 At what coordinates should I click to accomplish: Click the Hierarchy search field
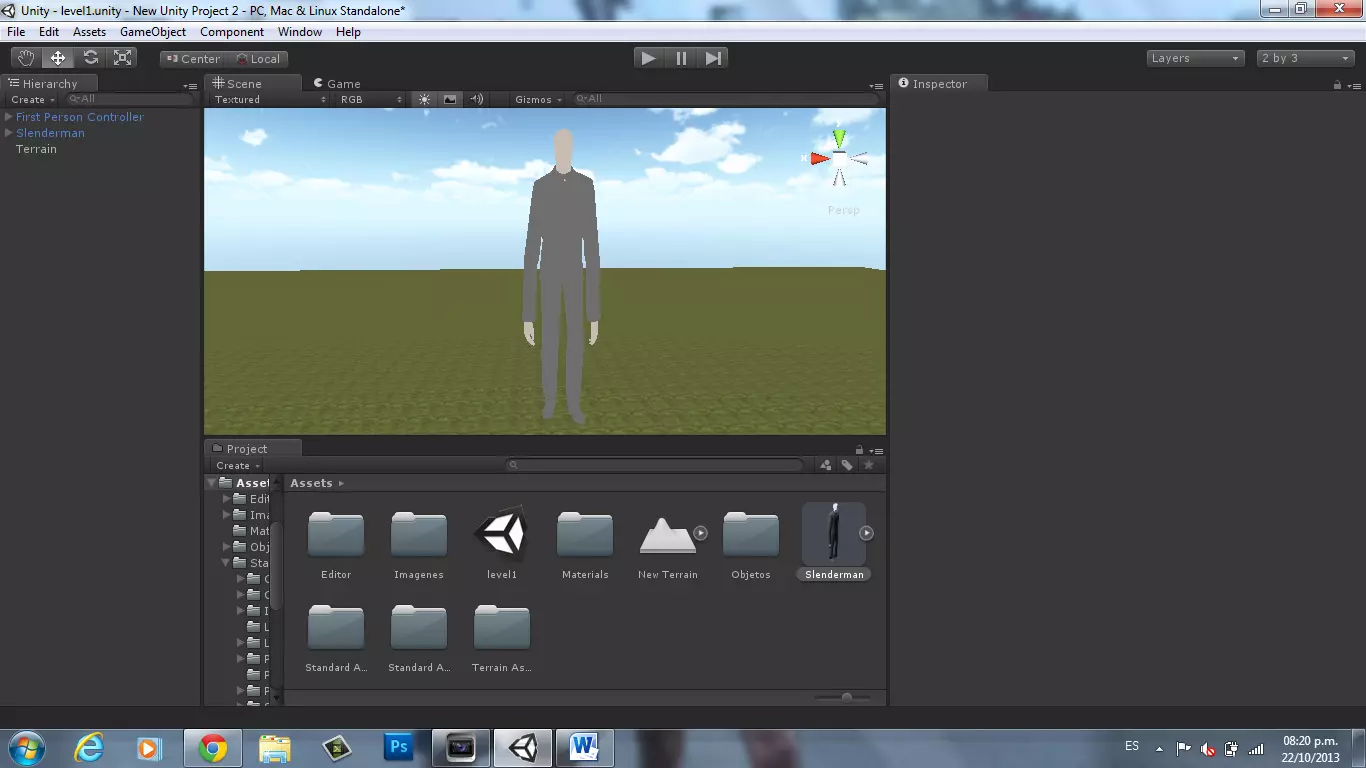click(x=130, y=99)
